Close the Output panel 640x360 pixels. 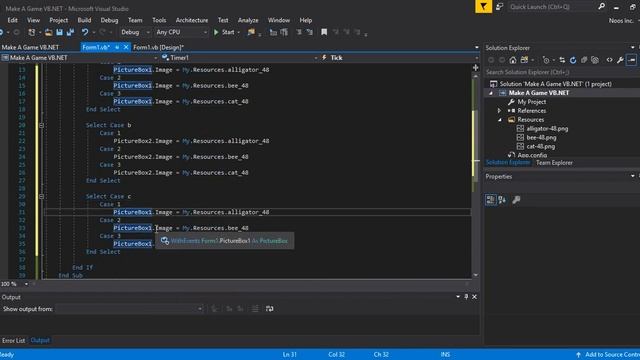474,297
